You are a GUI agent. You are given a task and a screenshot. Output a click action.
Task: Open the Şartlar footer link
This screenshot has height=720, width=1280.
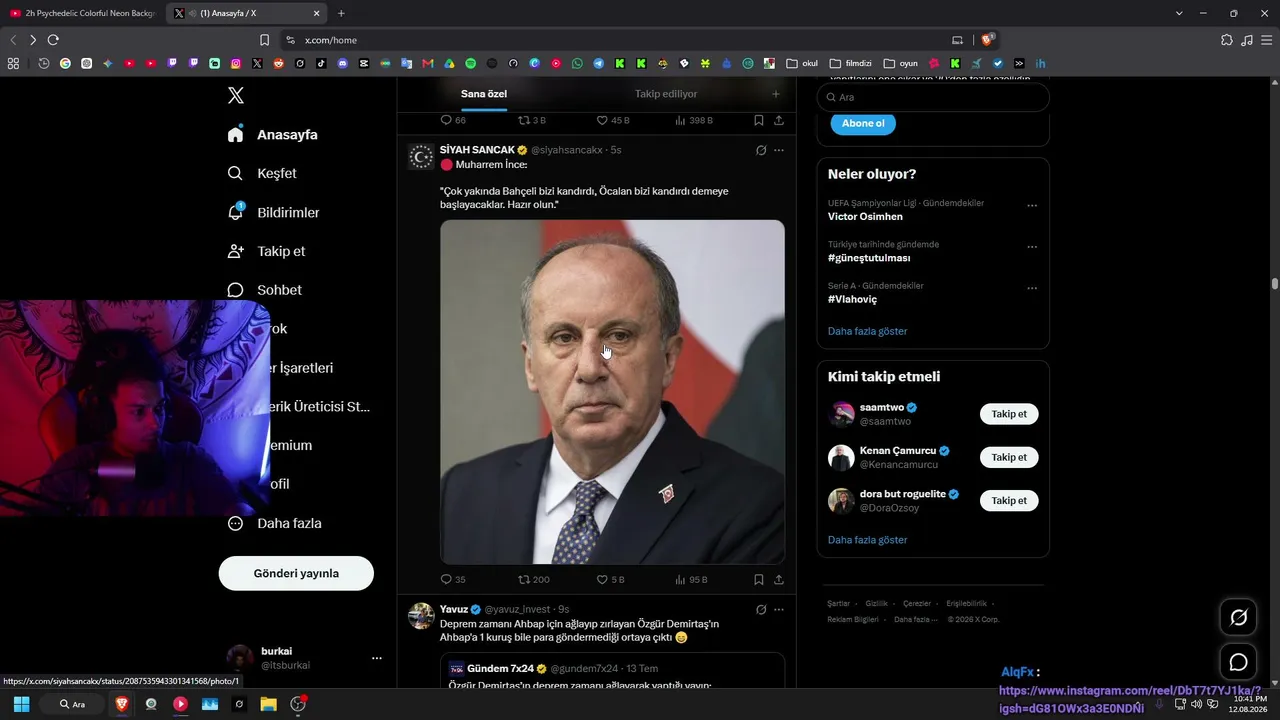tap(838, 604)
